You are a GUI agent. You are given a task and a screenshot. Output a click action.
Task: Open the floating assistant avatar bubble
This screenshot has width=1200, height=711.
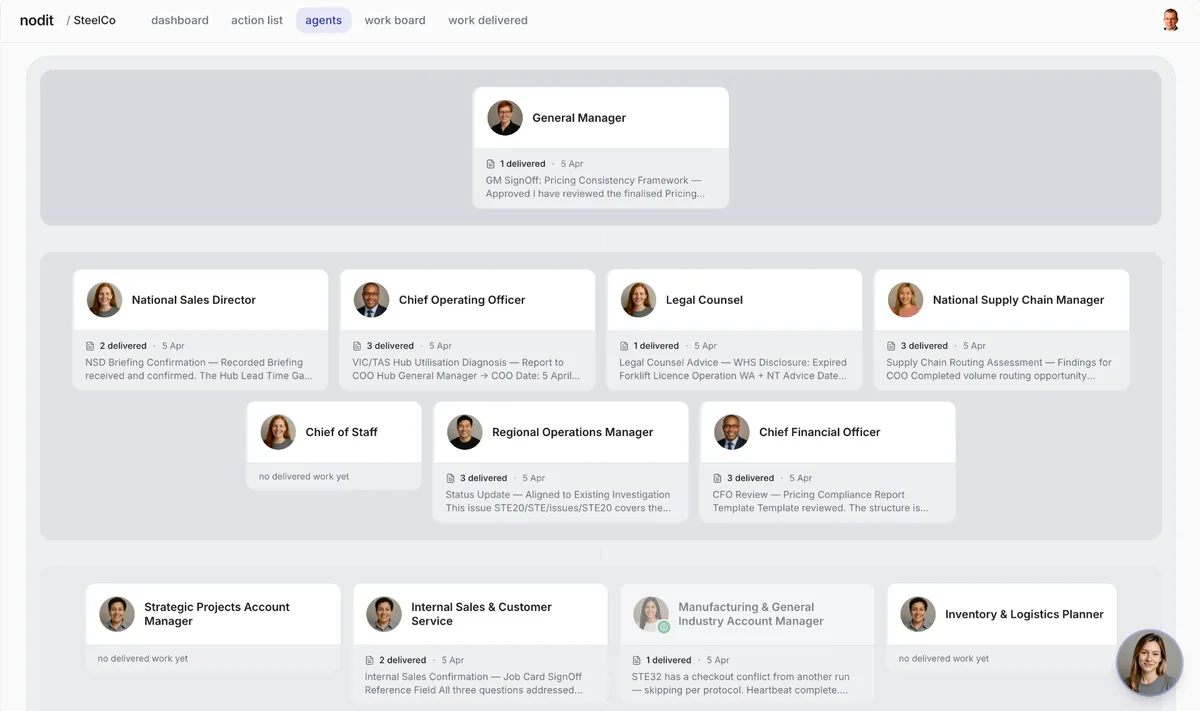click(1150, 663)
